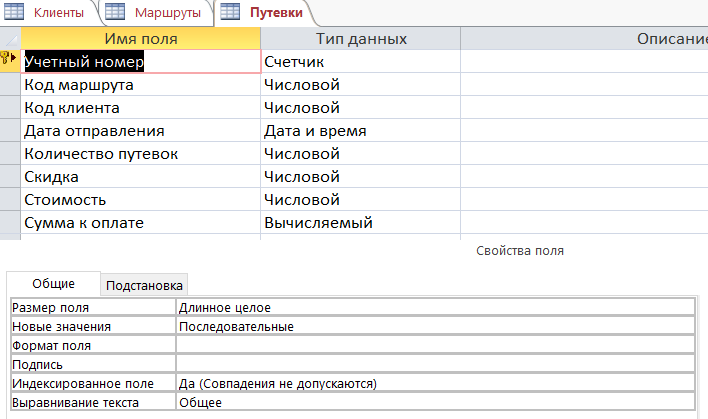Viewport: 708px width, 419px height.
Task: Click the Имя поля column header
Action: pos(140,38)
